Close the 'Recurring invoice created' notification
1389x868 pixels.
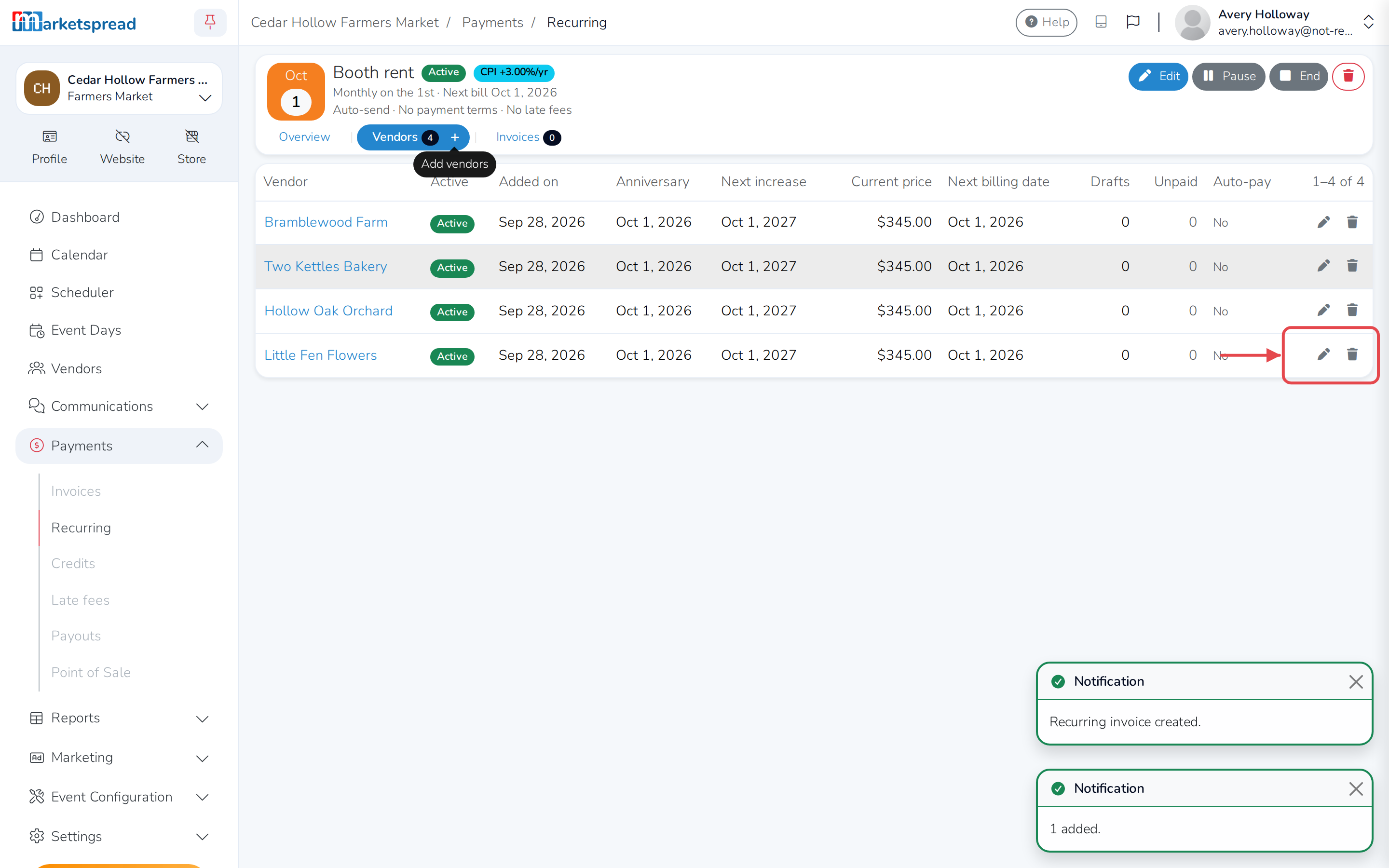point(1356,681)
